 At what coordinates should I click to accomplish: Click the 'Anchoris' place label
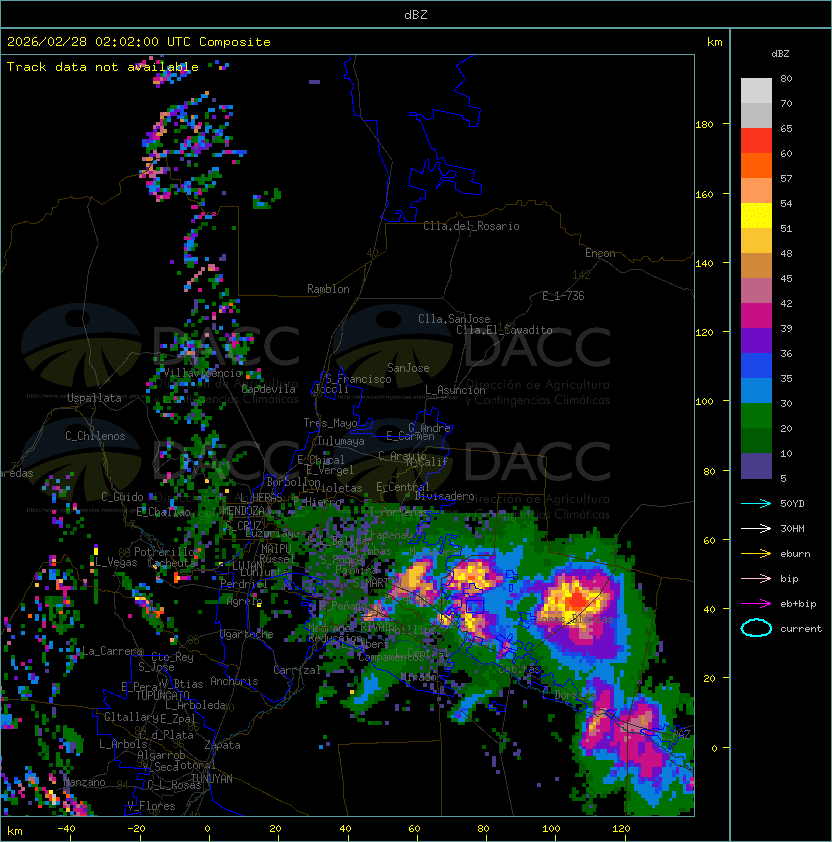pyautogui.click(x=234, y=681)
